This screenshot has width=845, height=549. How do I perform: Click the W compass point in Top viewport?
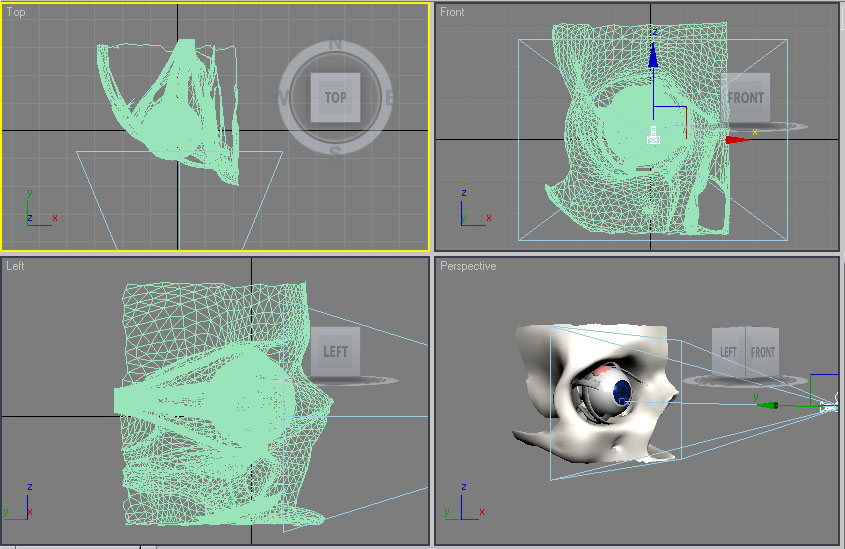point(282,98)
